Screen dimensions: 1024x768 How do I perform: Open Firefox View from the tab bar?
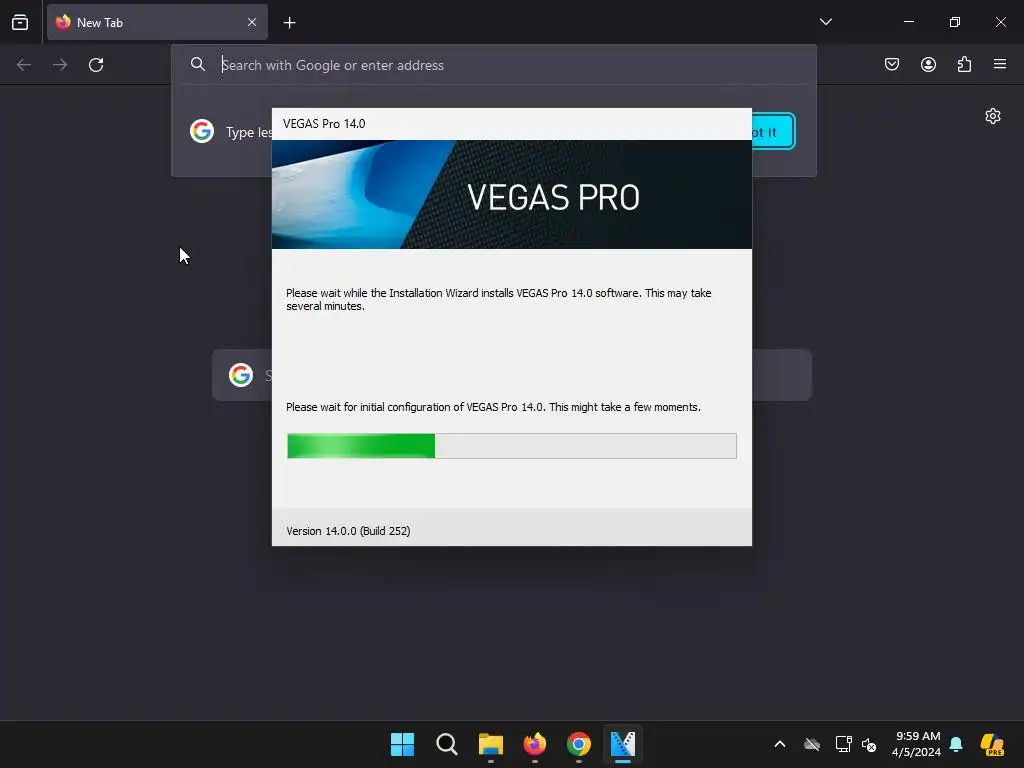pyautogui.click(x=20, y=22)
